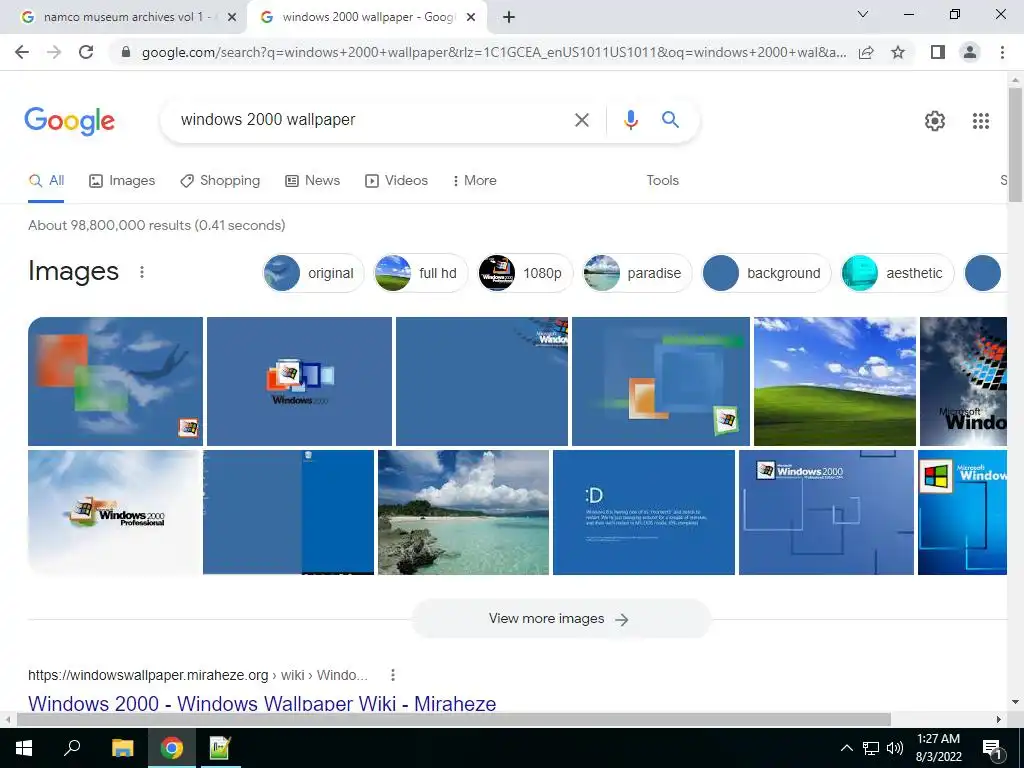Screen dimensions: 1024x768
Task: Open a new browser tab
Action: 509,17
